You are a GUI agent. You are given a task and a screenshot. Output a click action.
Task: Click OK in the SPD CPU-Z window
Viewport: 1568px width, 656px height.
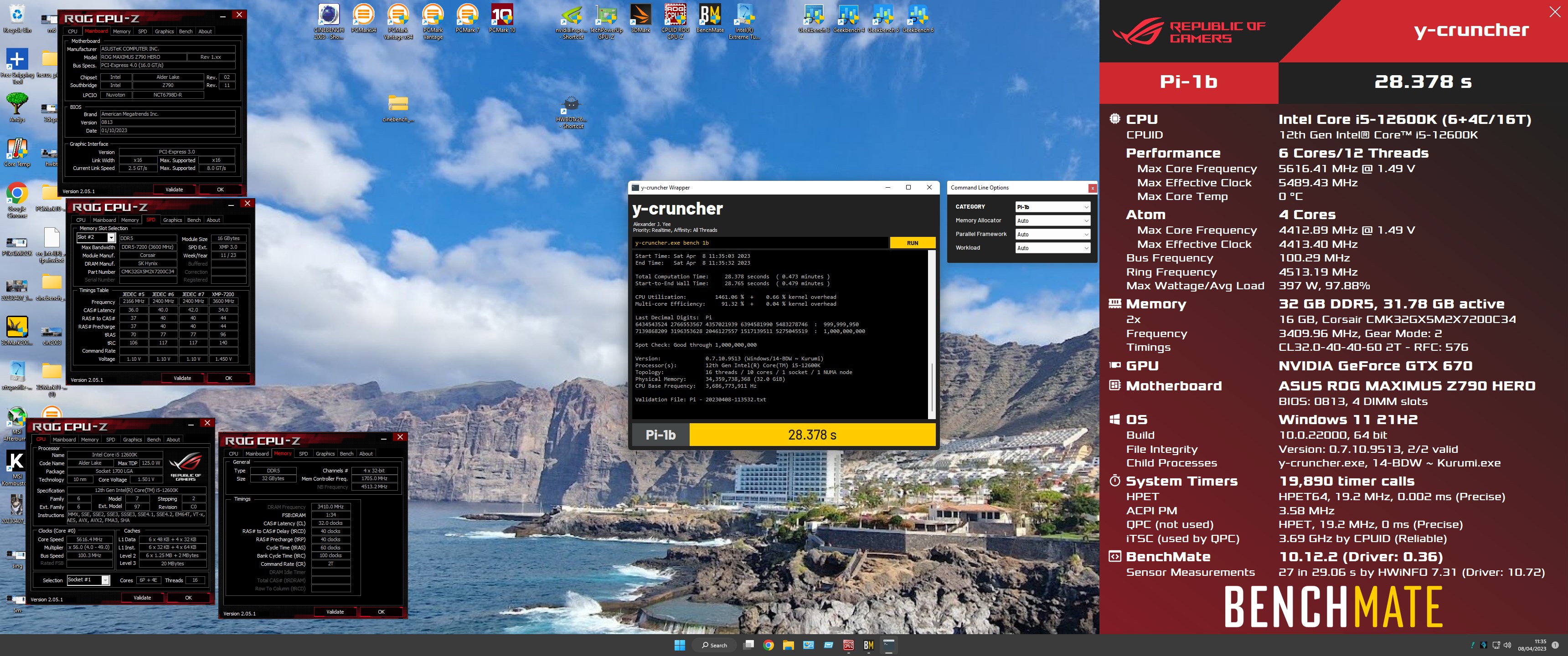tap(229, 379)
